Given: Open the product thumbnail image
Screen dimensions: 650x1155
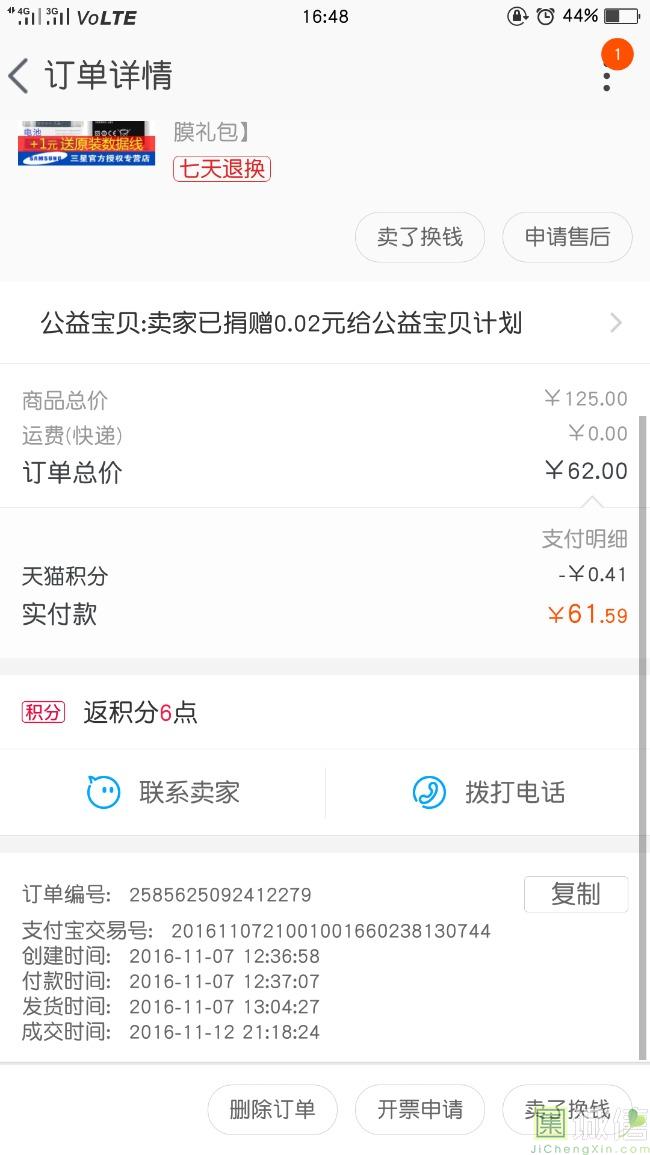Looking at the screenshot, I should (87, 143).
